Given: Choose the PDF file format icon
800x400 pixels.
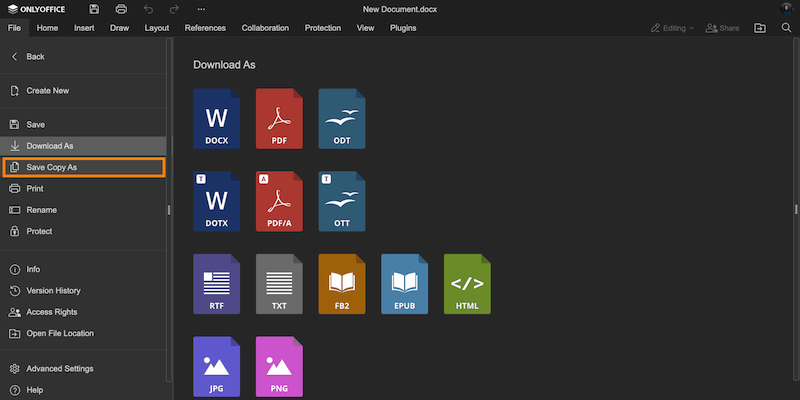Looking at the screenshot, I should [279, 120].
